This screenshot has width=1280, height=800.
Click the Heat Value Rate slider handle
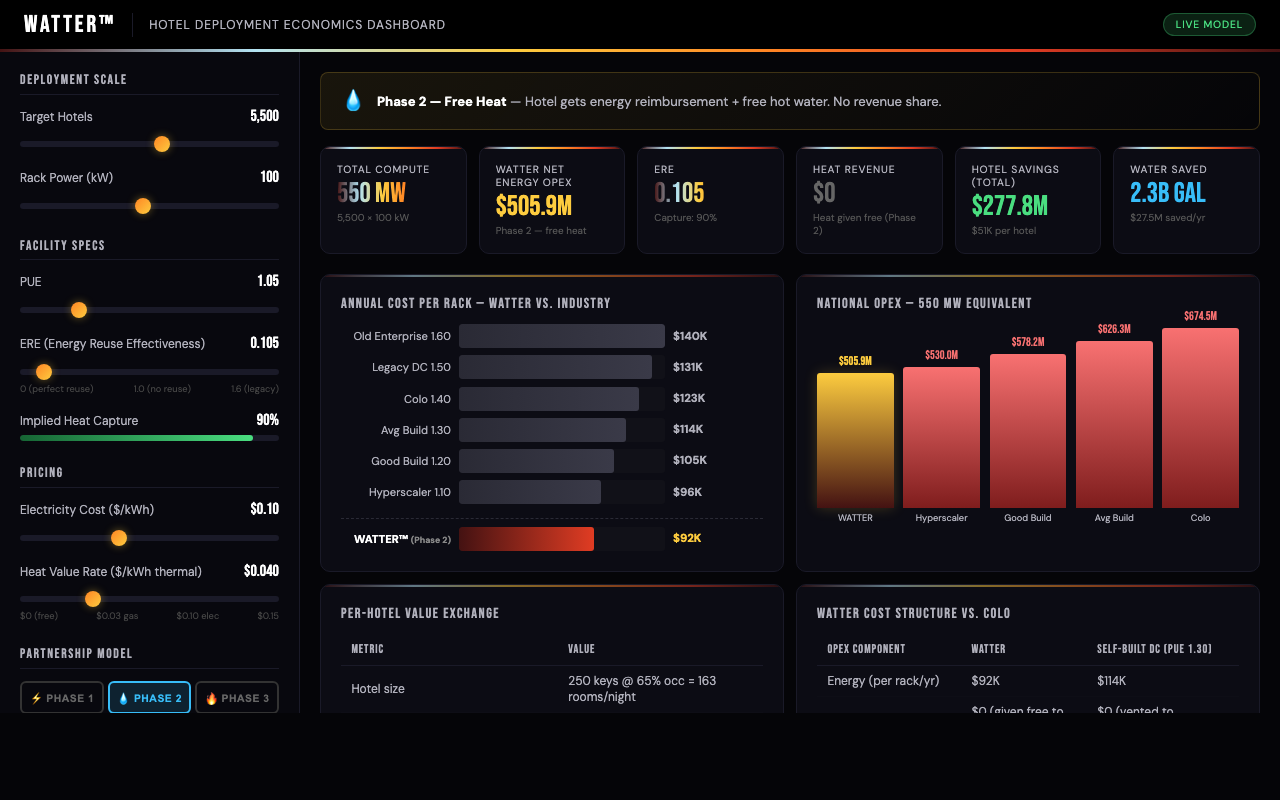click(93, 599)
